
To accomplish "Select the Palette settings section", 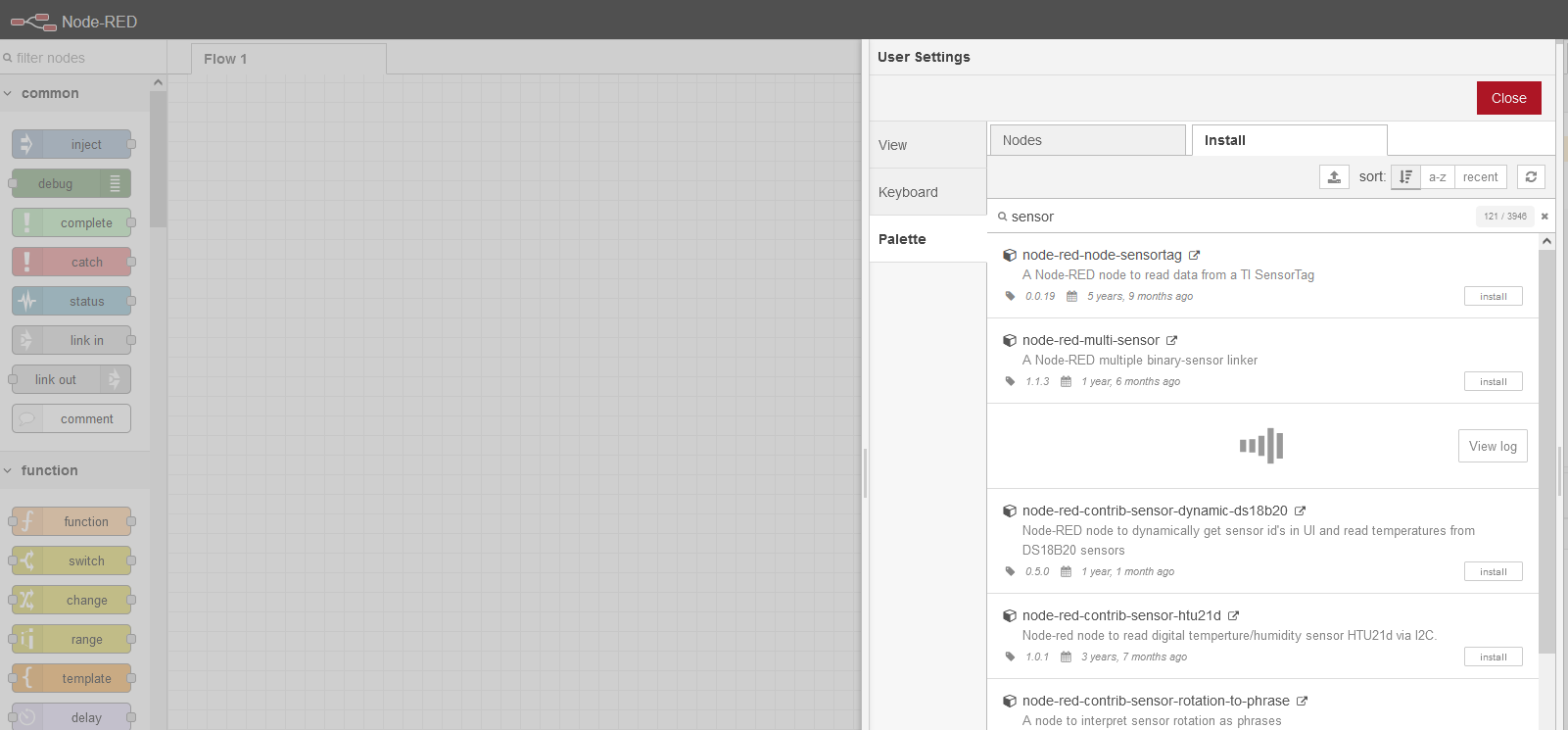I will 927,239.
